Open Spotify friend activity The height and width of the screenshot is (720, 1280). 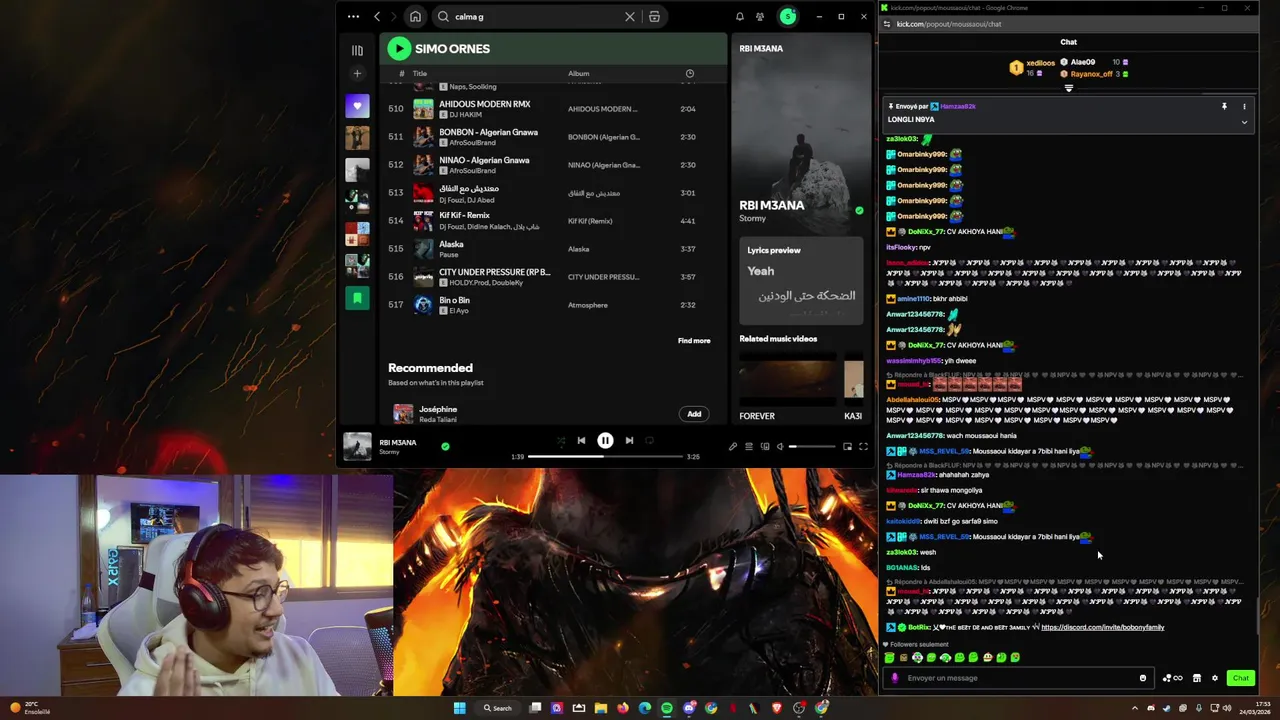pyautogui.click(x=760, y=17)
